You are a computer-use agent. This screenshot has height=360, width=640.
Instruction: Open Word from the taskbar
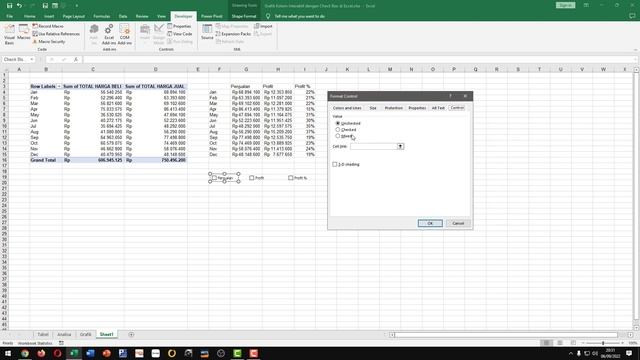[90, 353]
